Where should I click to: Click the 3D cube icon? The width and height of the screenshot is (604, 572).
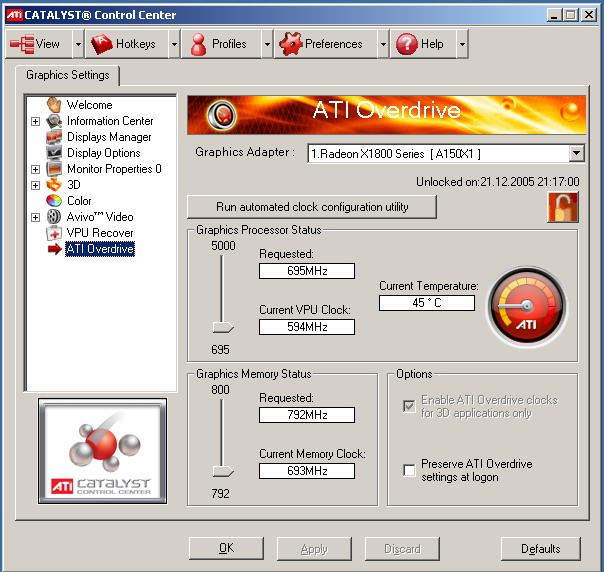pos(54,185)
